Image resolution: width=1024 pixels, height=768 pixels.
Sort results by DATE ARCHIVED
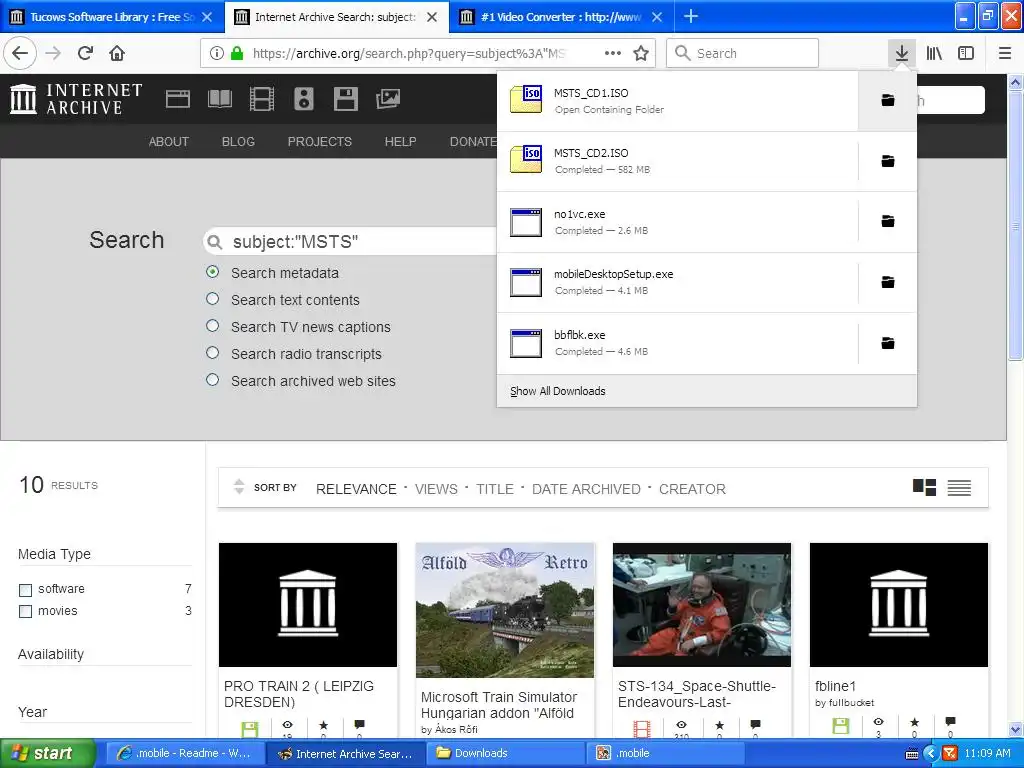[x=586, y=489]
